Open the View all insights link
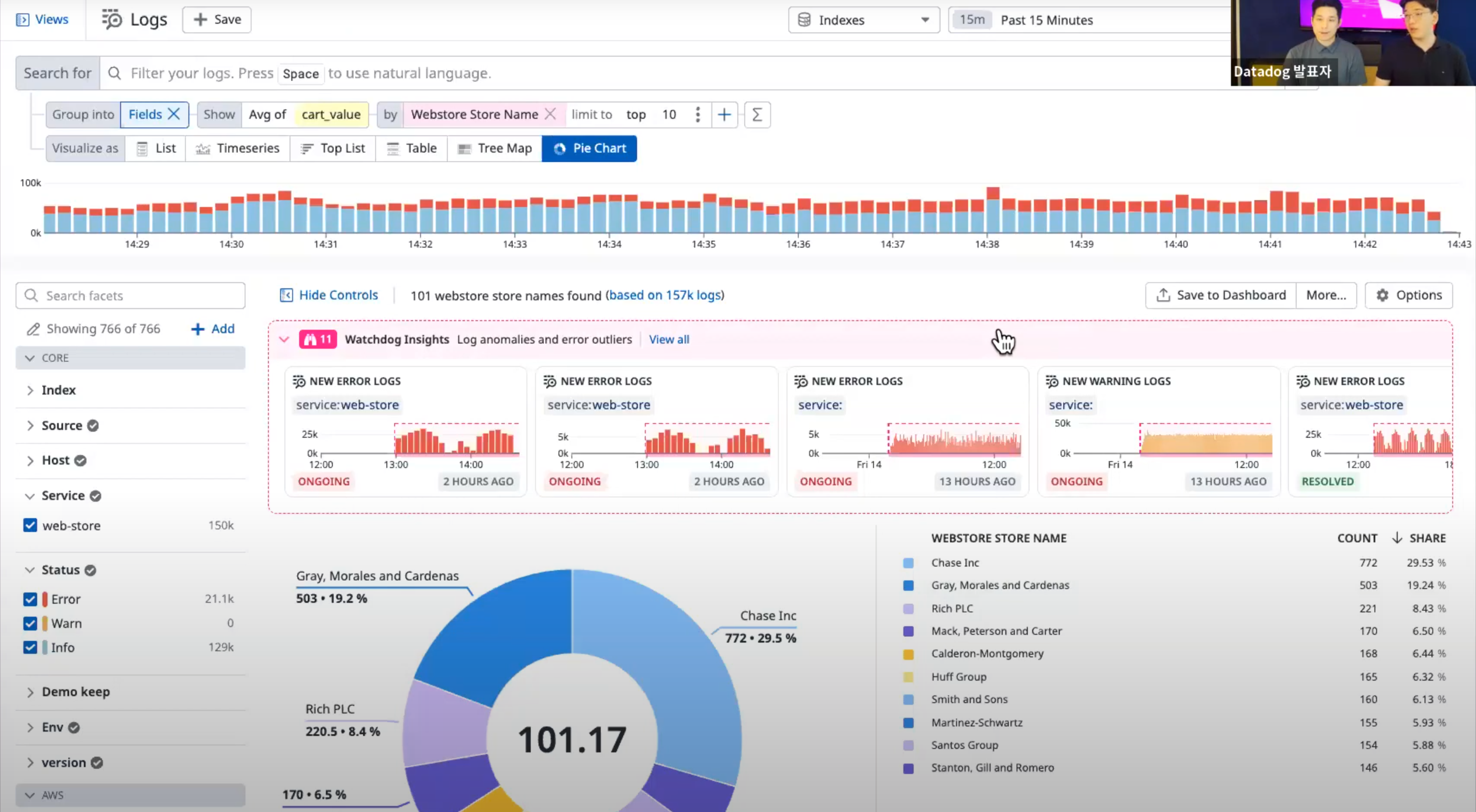The image size is (1476, 812). pyautogui.click(x=669, y=339)
